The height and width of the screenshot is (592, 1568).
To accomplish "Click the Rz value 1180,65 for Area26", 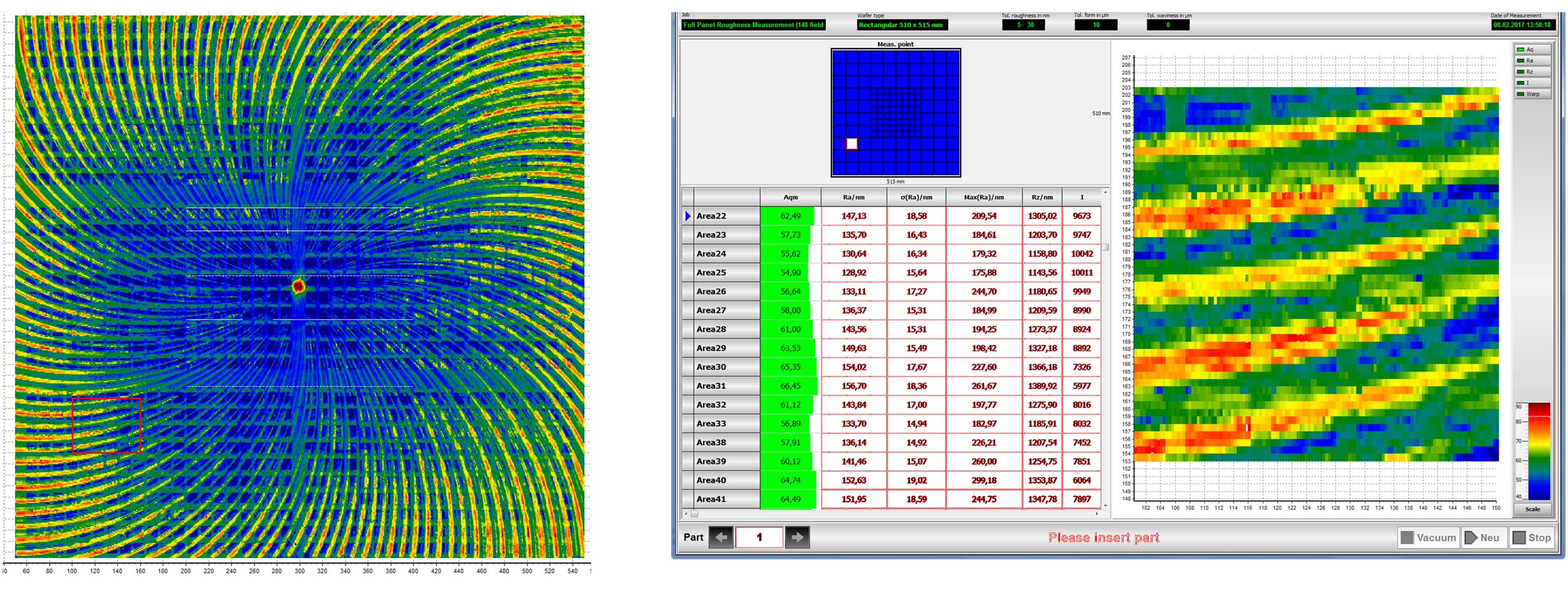I will [1042, 292].
